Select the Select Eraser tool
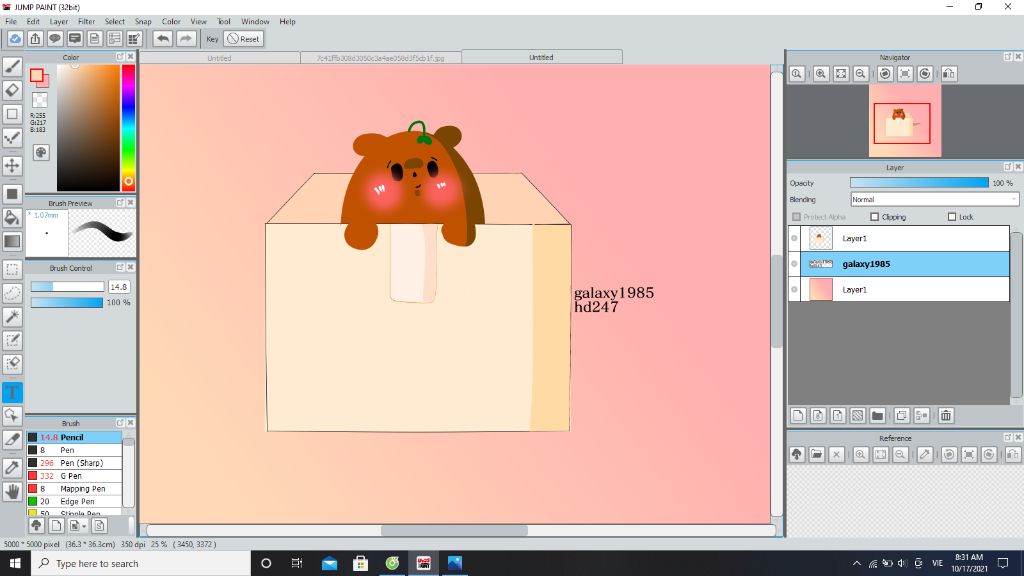1024x576 pixels. tap(12, 364)
